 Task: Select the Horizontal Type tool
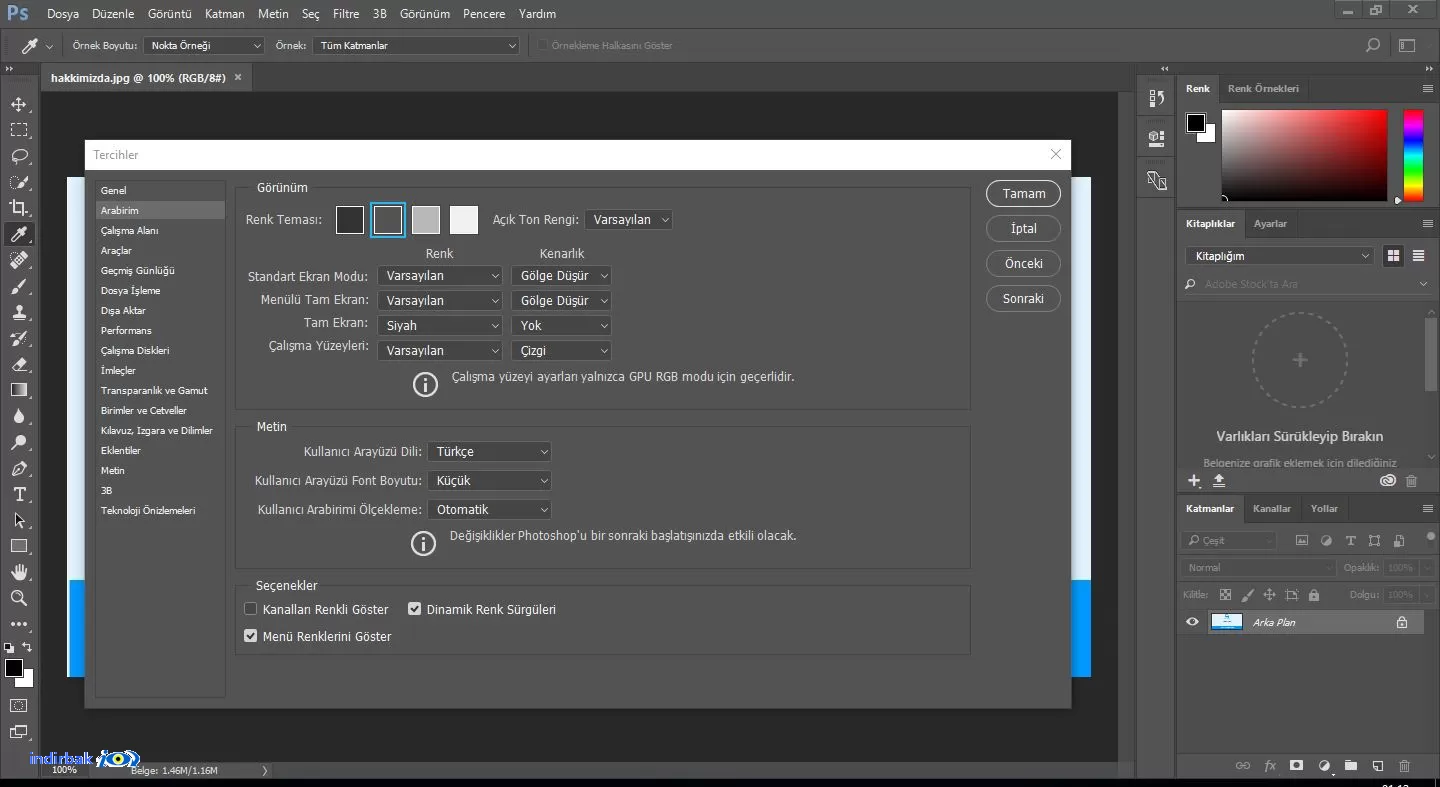(x=19, y=494)
